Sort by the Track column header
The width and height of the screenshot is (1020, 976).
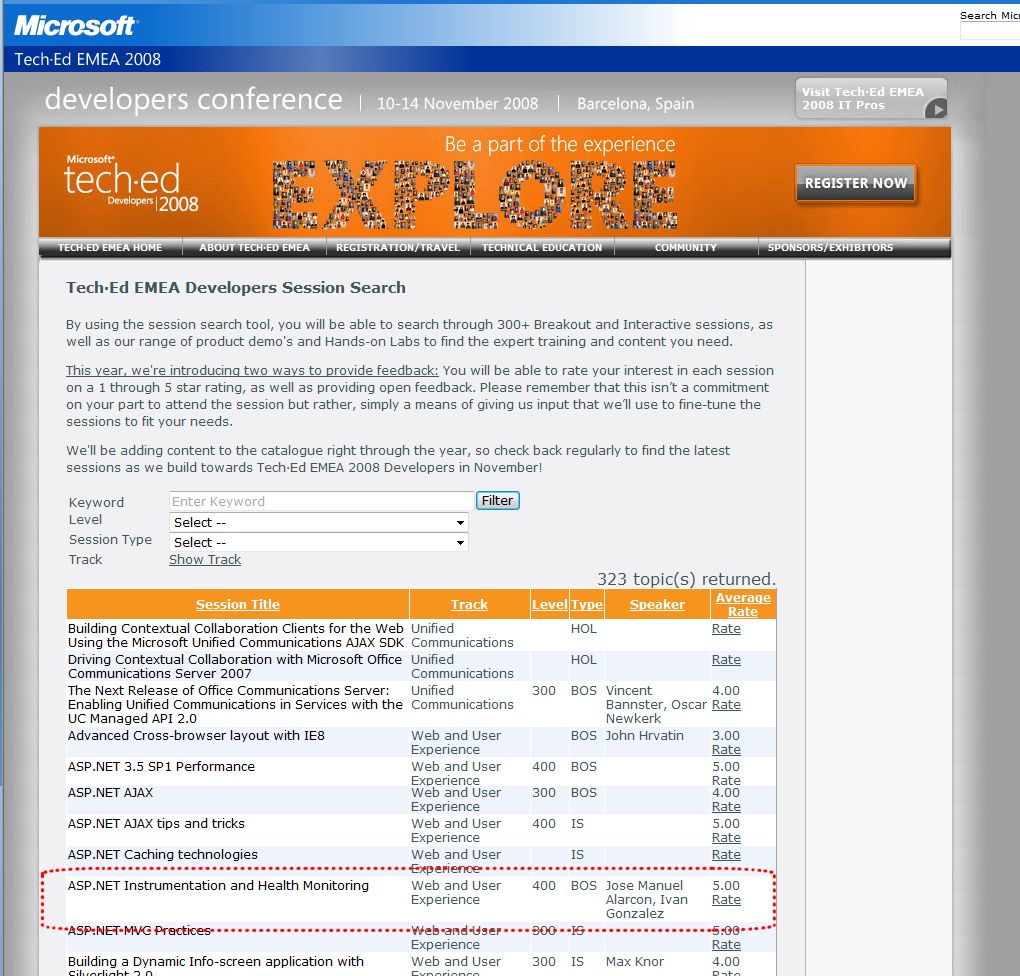pos(469,604)
